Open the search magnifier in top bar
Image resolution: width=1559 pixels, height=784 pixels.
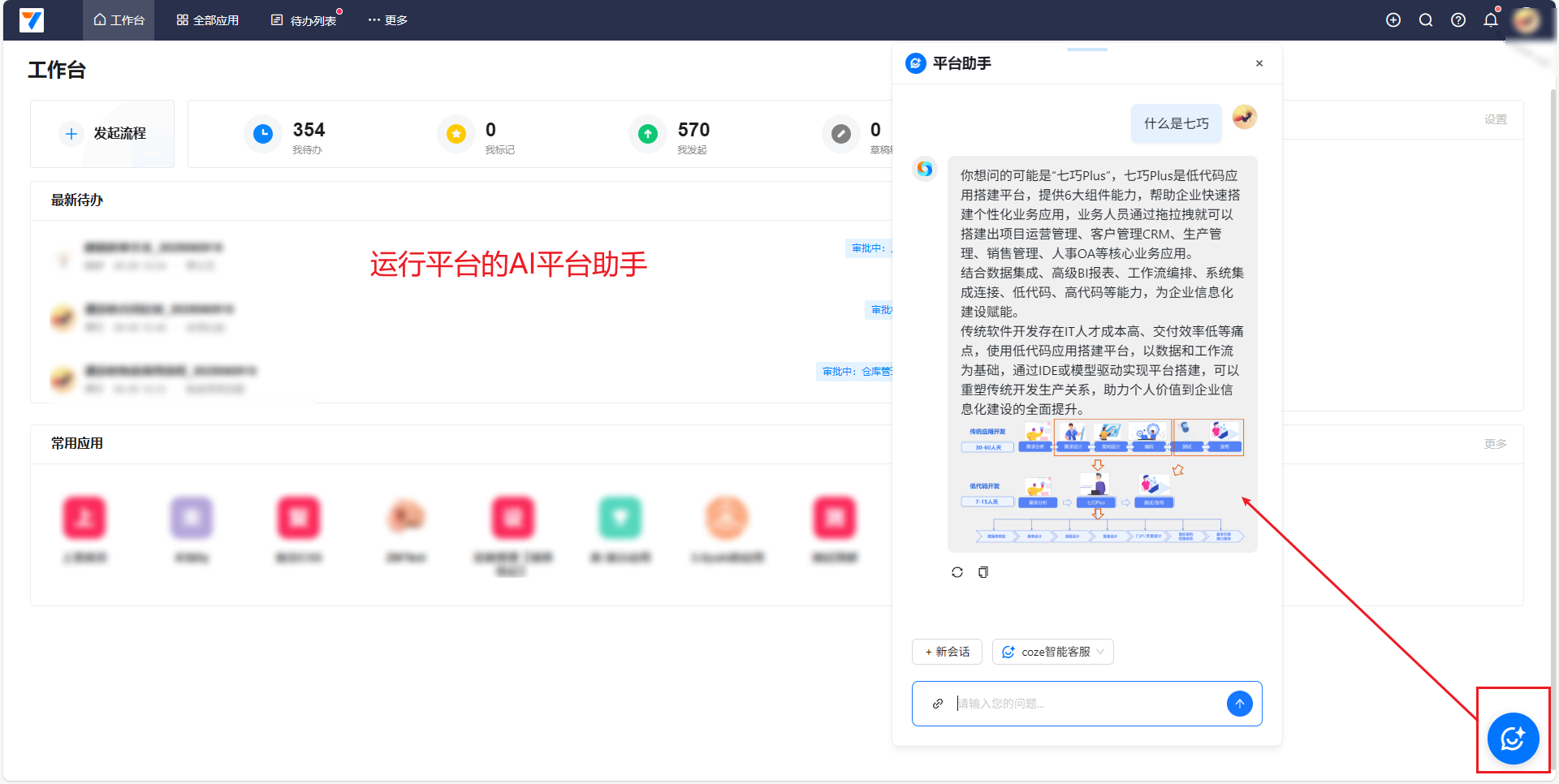(x=1426, y=20)
